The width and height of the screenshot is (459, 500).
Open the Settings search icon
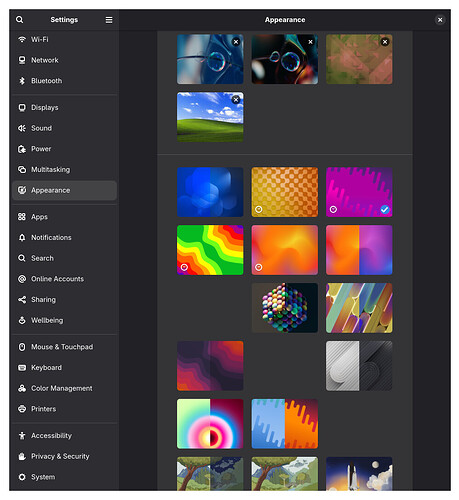click(20, 20)
